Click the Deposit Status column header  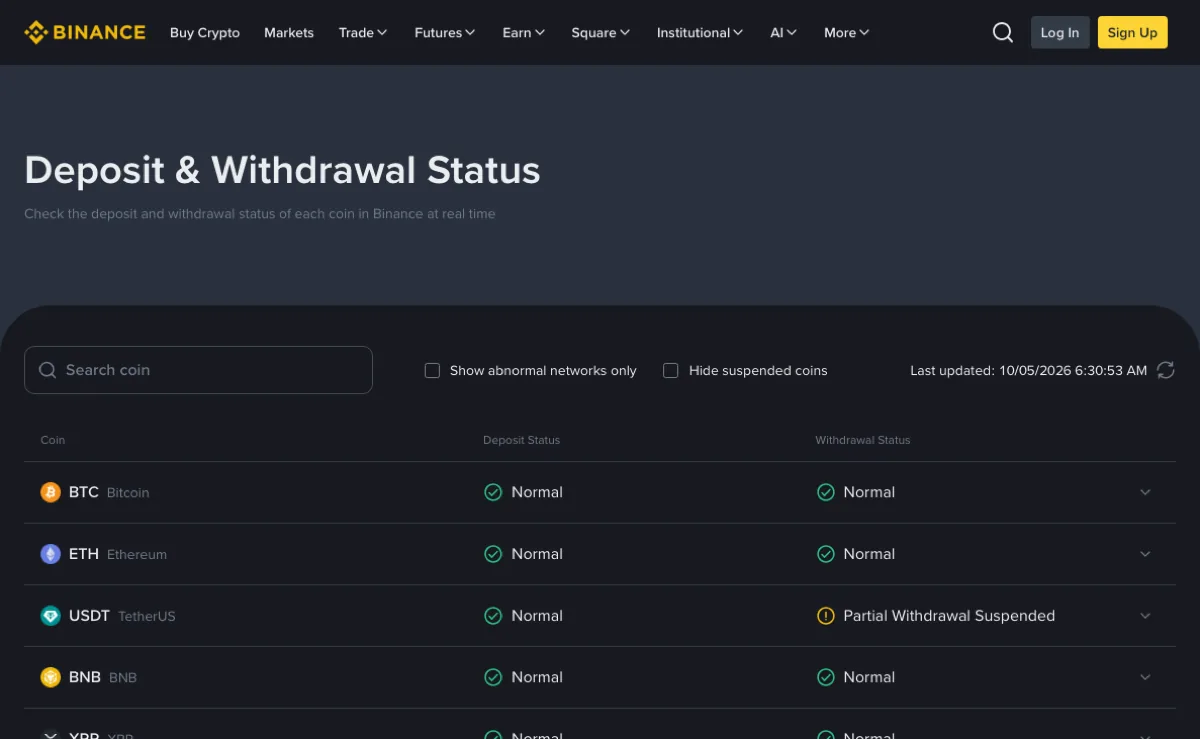[x=521, y=440]
